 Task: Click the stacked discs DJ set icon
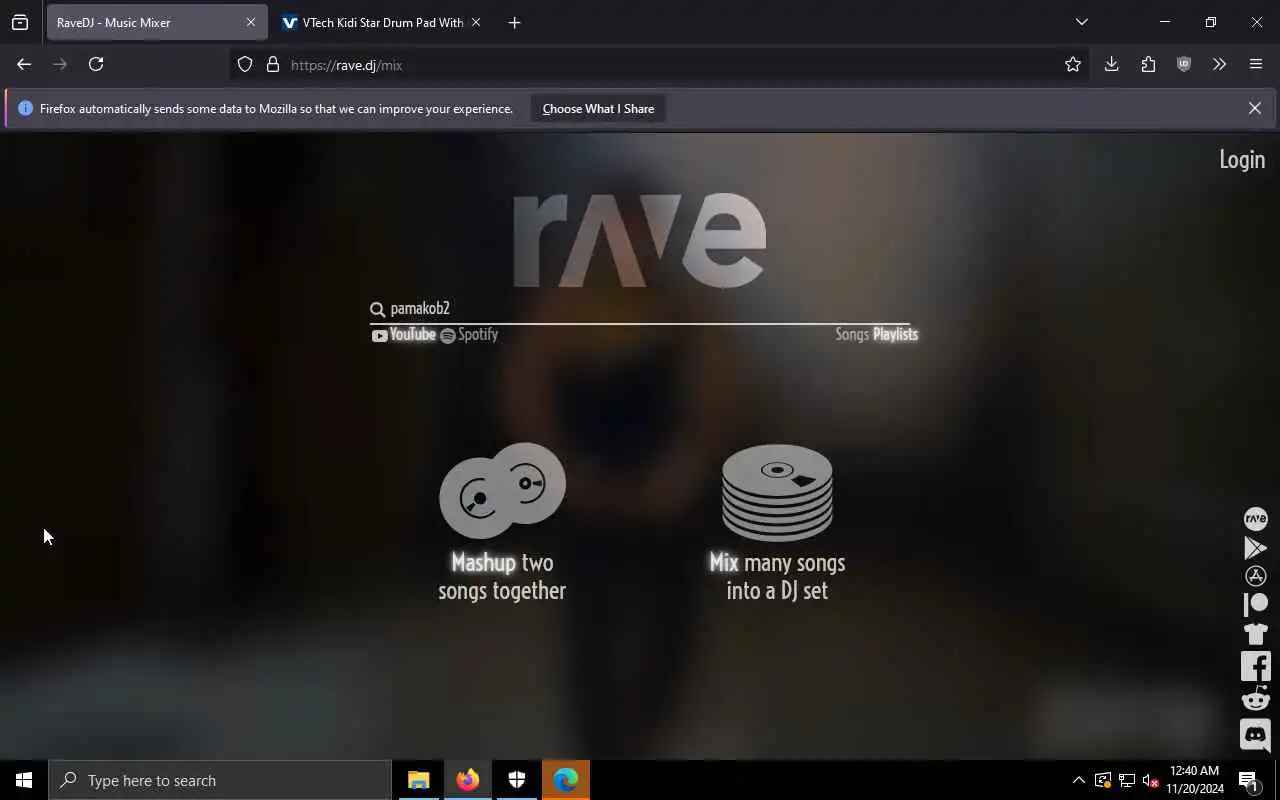(x=777, y=493)
